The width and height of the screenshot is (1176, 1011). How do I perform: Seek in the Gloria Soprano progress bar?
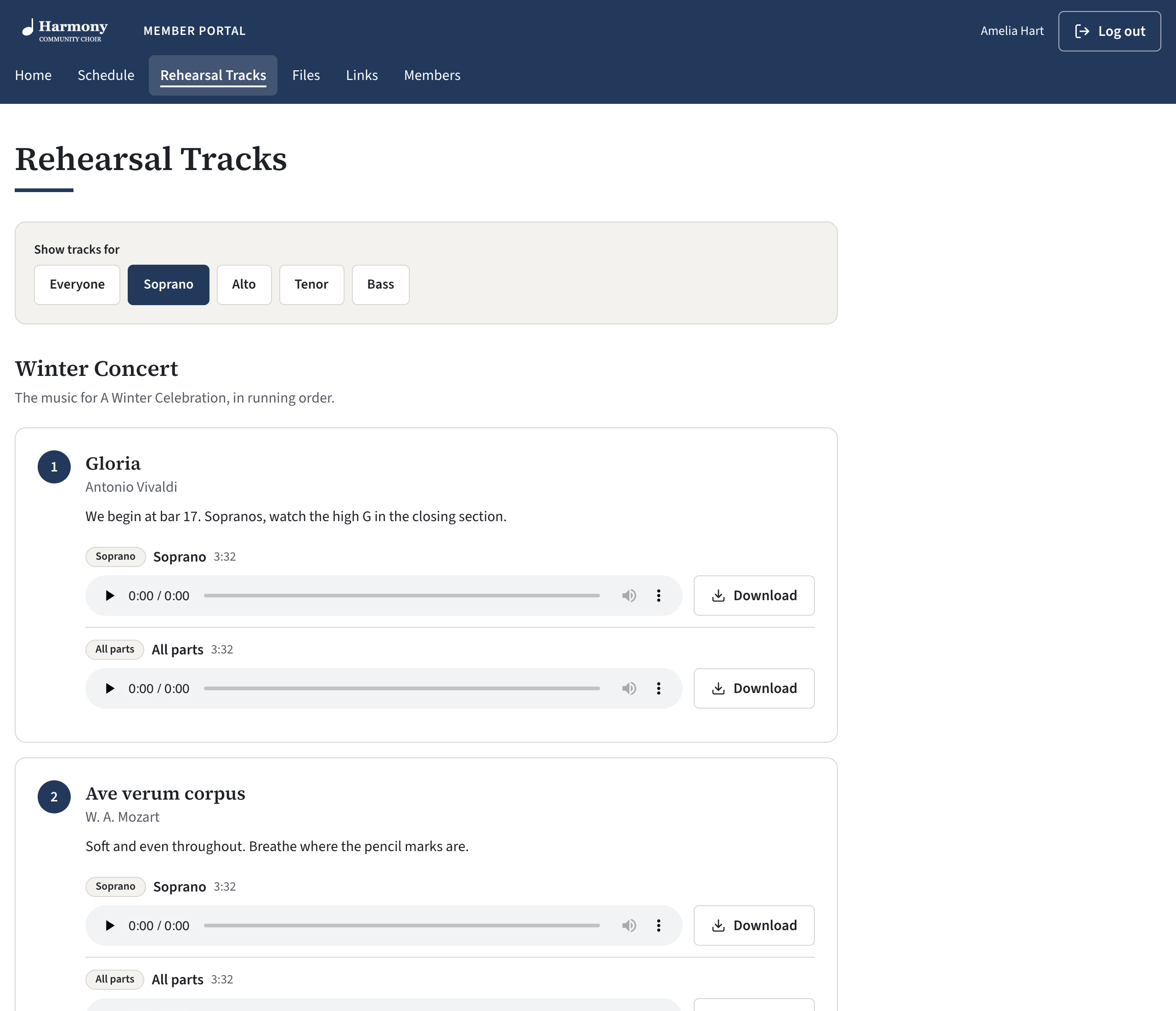click(x=402, y=596)
